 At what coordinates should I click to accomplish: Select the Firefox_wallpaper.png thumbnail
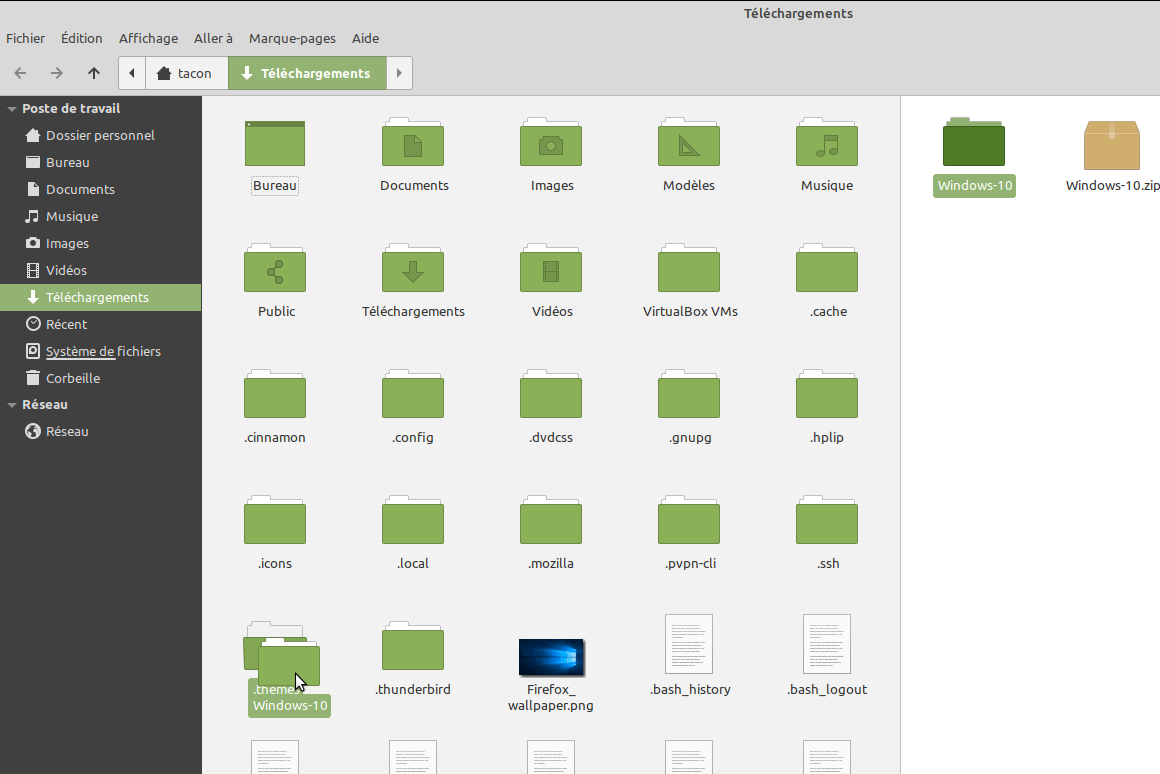551,657
